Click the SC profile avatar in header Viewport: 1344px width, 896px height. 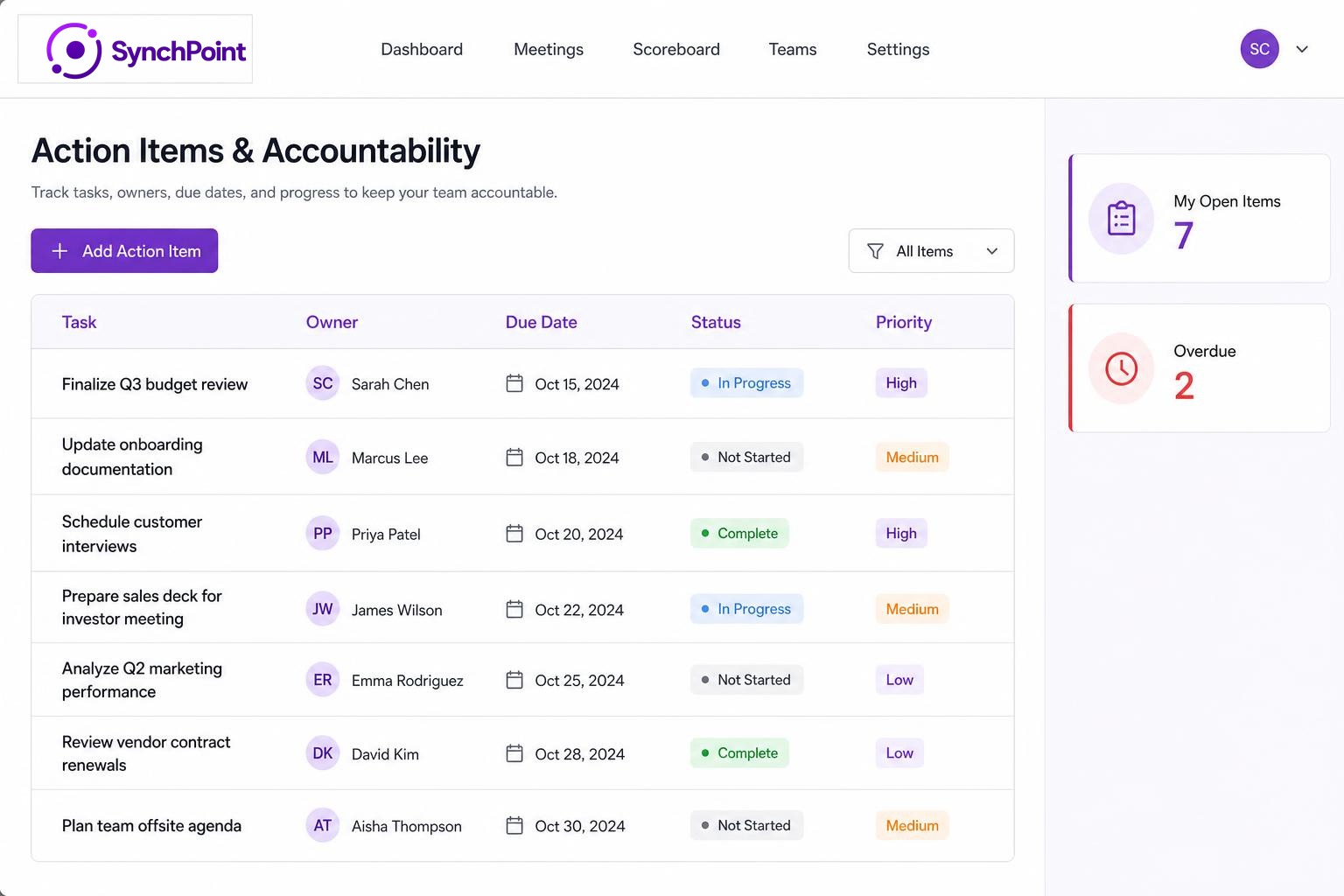[1259, 49]
